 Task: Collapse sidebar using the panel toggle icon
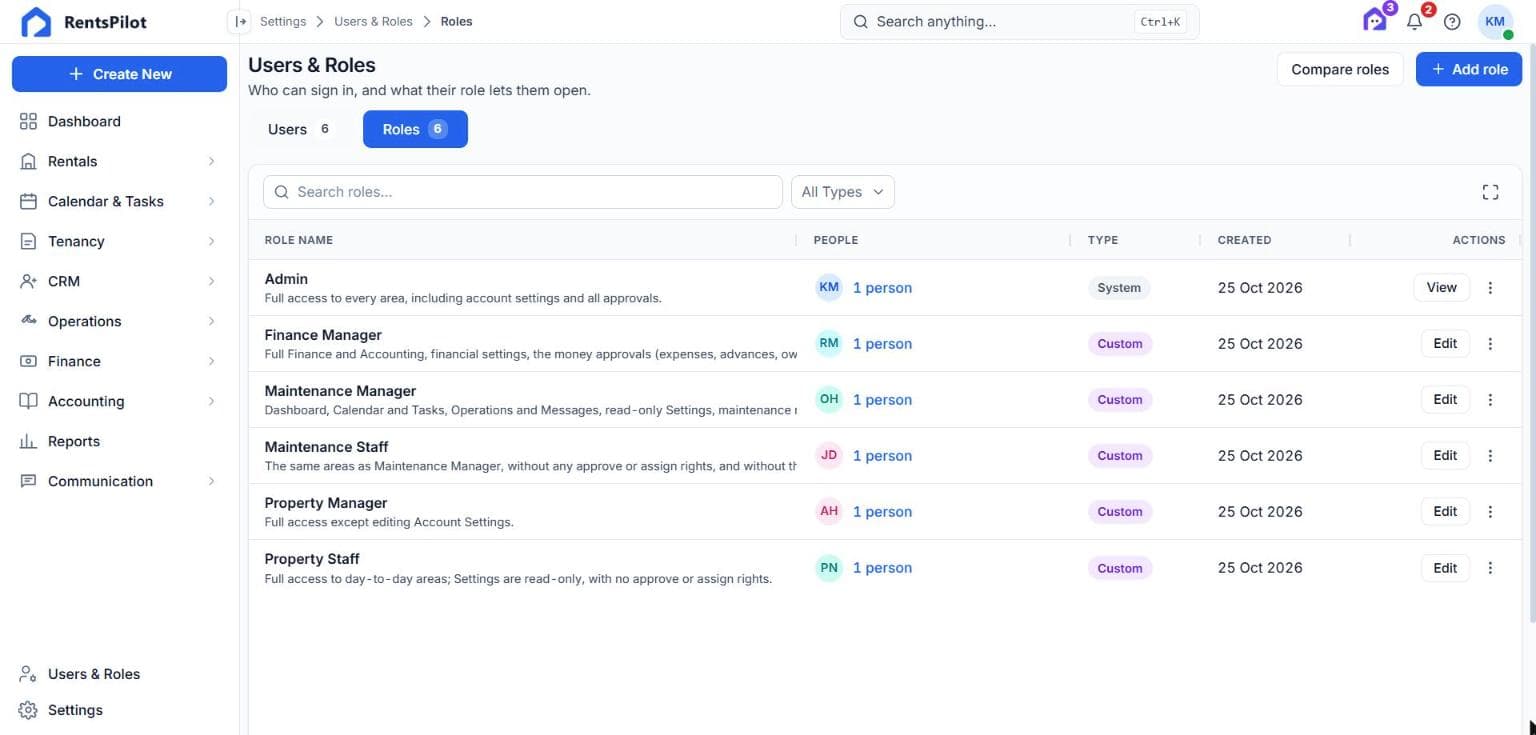[x=240, y=21]
